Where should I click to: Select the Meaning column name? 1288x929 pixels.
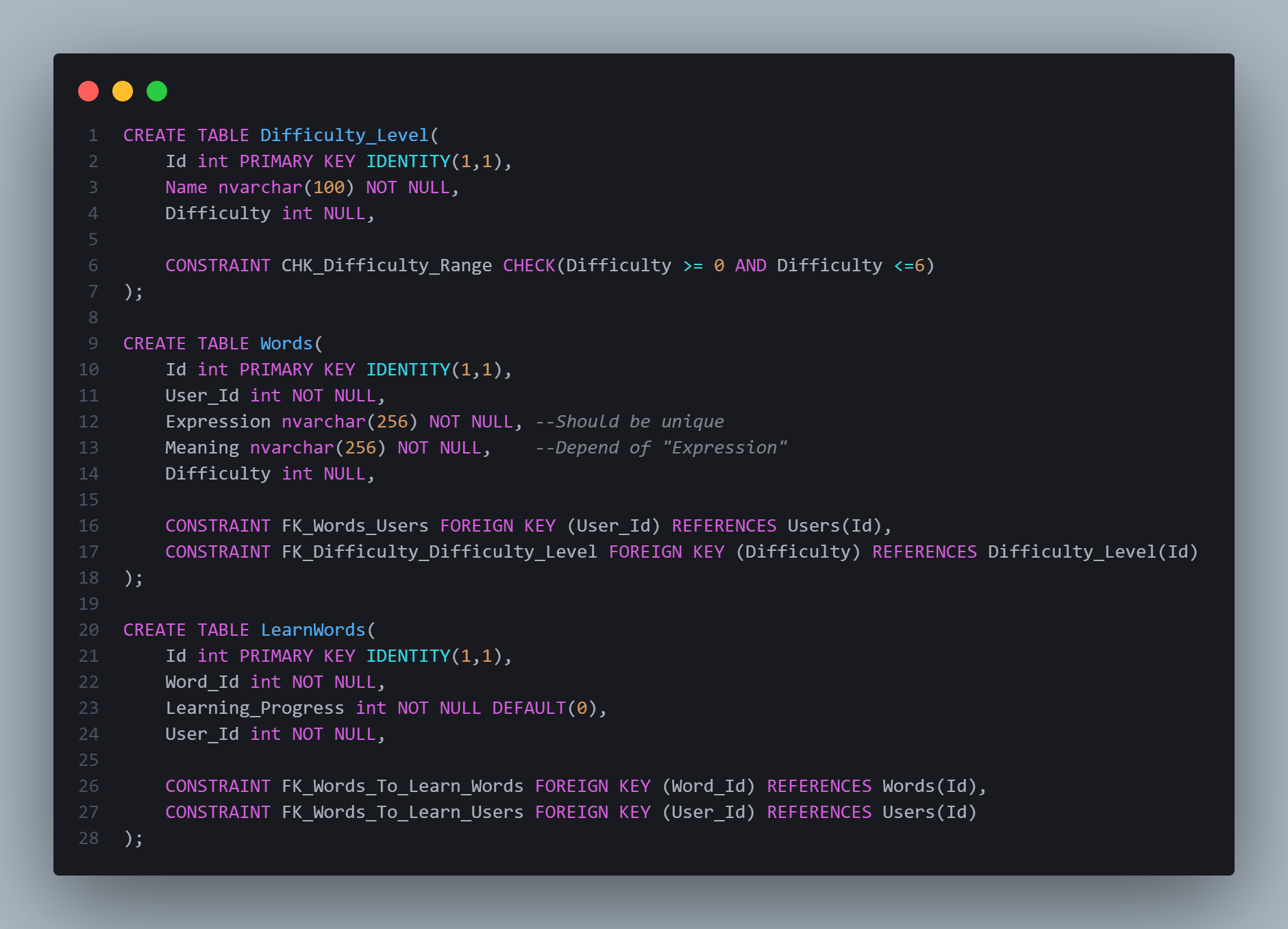(x=202, y=447)
